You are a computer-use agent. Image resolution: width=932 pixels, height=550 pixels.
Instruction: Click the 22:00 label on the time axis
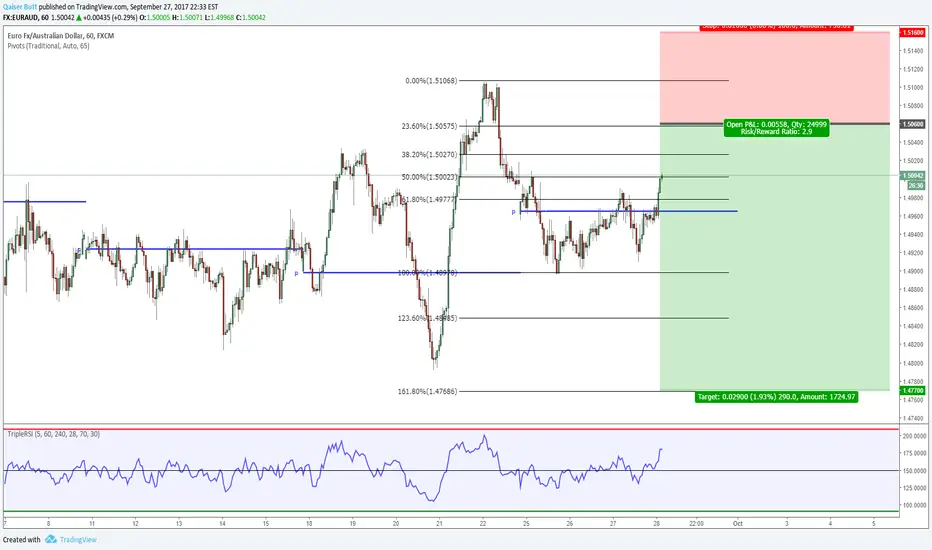point(697,524)
